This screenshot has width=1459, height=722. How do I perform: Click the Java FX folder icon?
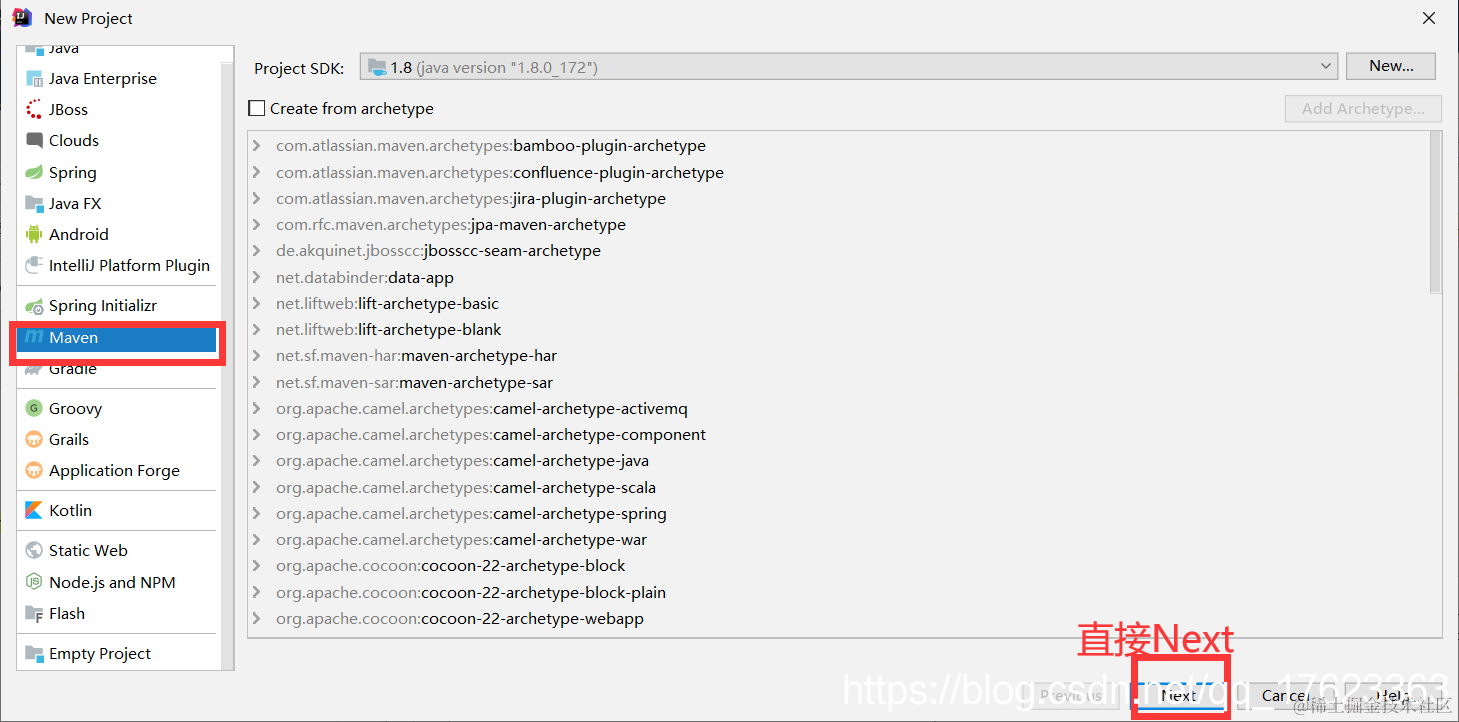pos(34,204)
